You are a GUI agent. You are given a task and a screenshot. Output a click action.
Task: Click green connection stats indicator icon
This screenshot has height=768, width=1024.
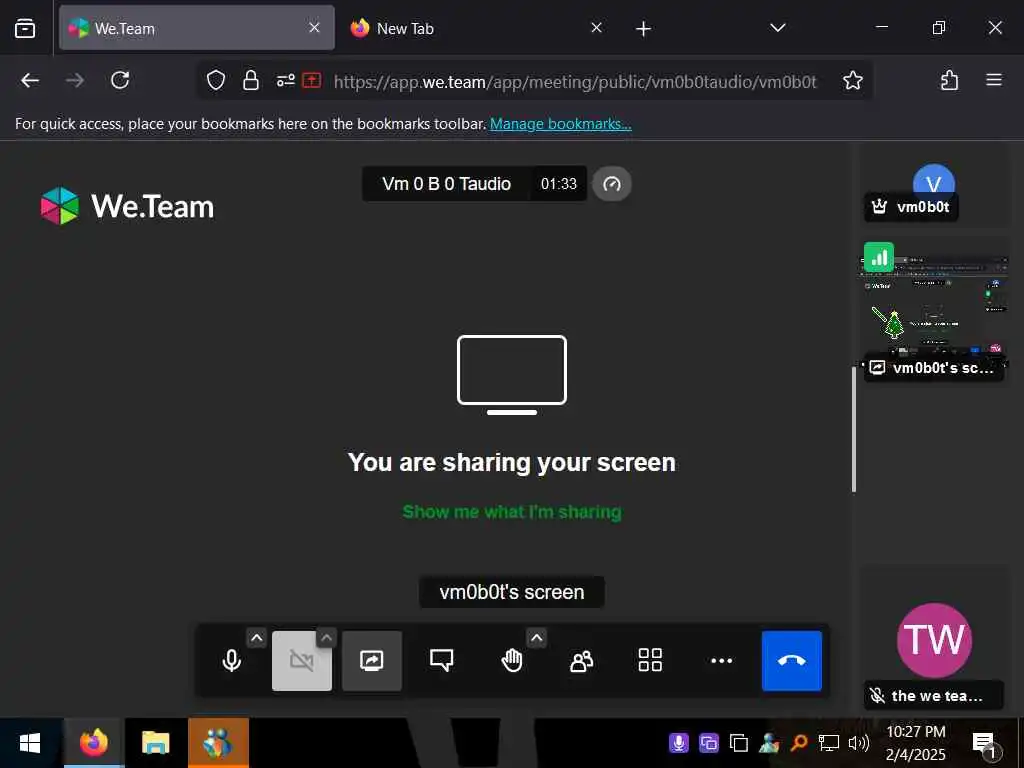(x=879, y=257)
